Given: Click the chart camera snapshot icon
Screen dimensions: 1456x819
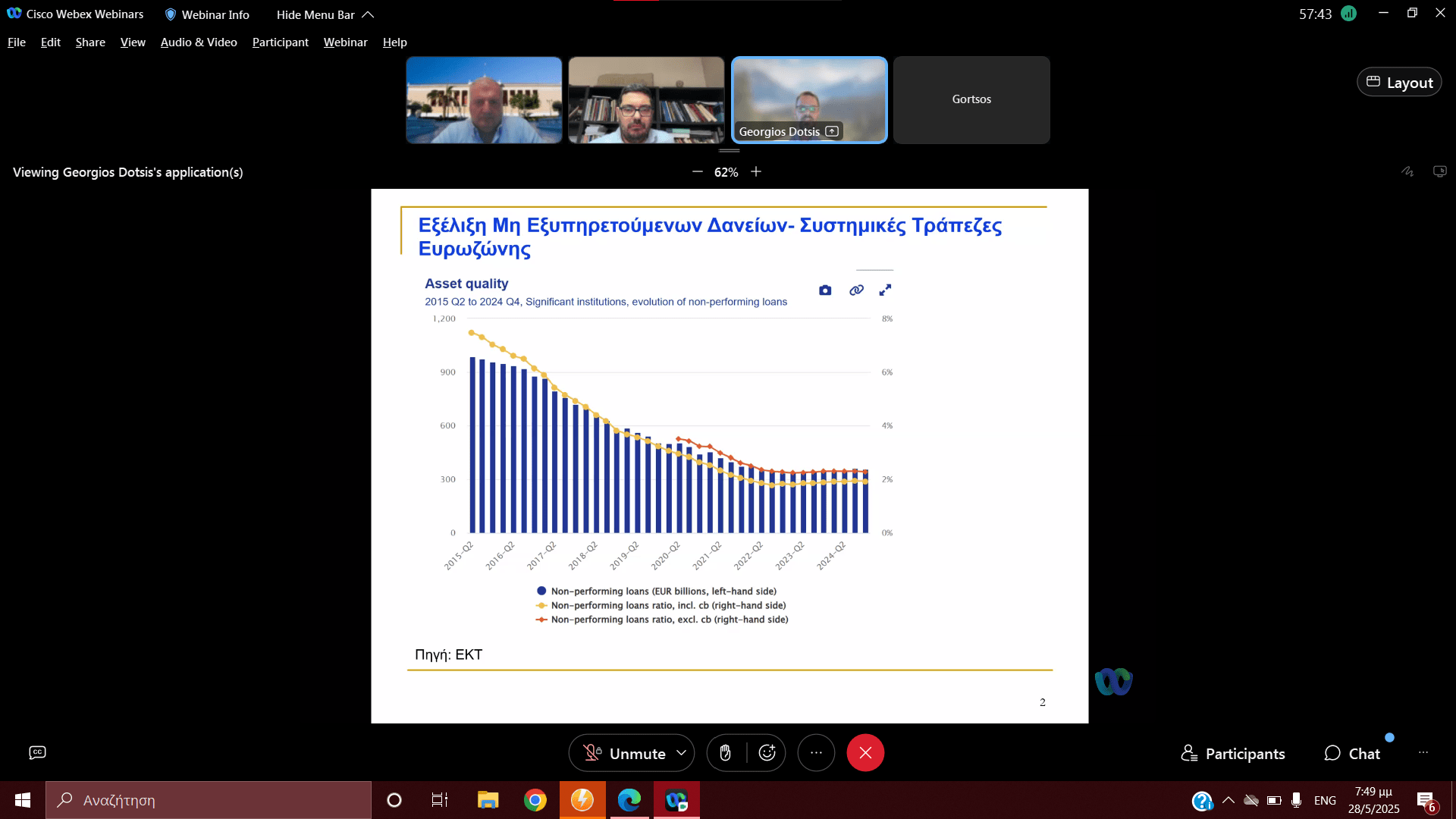Looking at the screenshot, I should 825,290.
